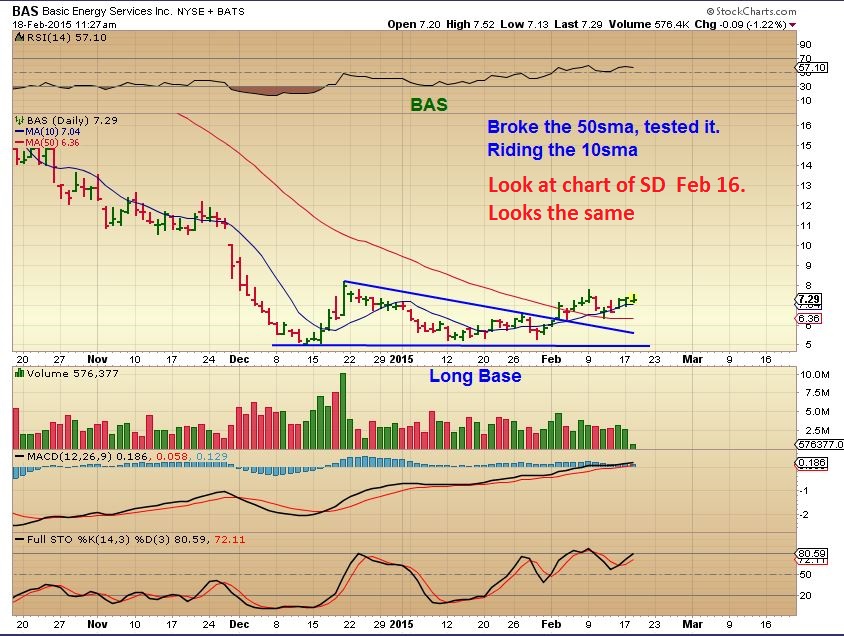The width and height of the screenshot is (844, 636).
Task: Click the bold BAS ticker symbol in header
Action: (x=25, y=11)
